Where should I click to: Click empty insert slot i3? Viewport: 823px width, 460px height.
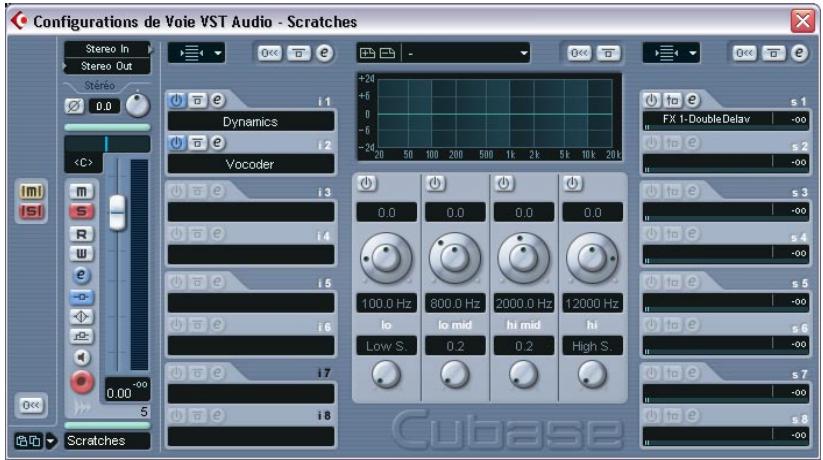tap(251, 212)
